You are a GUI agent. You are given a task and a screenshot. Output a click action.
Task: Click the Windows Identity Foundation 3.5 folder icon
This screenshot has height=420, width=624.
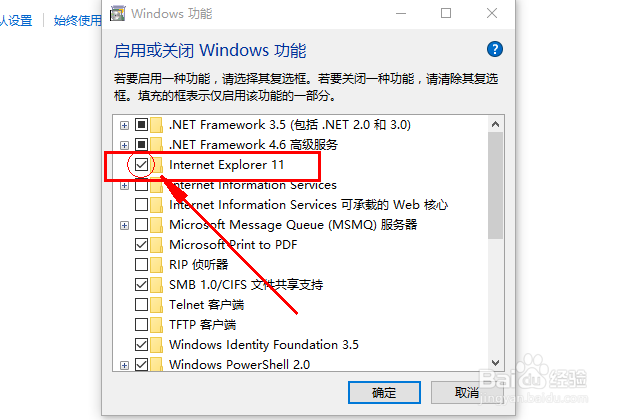[156, 344]
